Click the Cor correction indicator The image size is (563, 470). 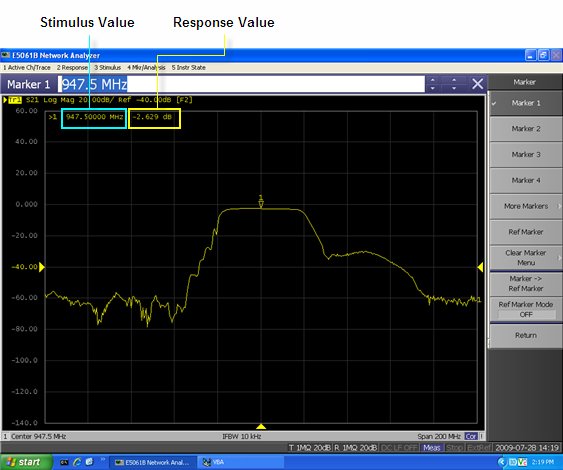tap(471, 437)
